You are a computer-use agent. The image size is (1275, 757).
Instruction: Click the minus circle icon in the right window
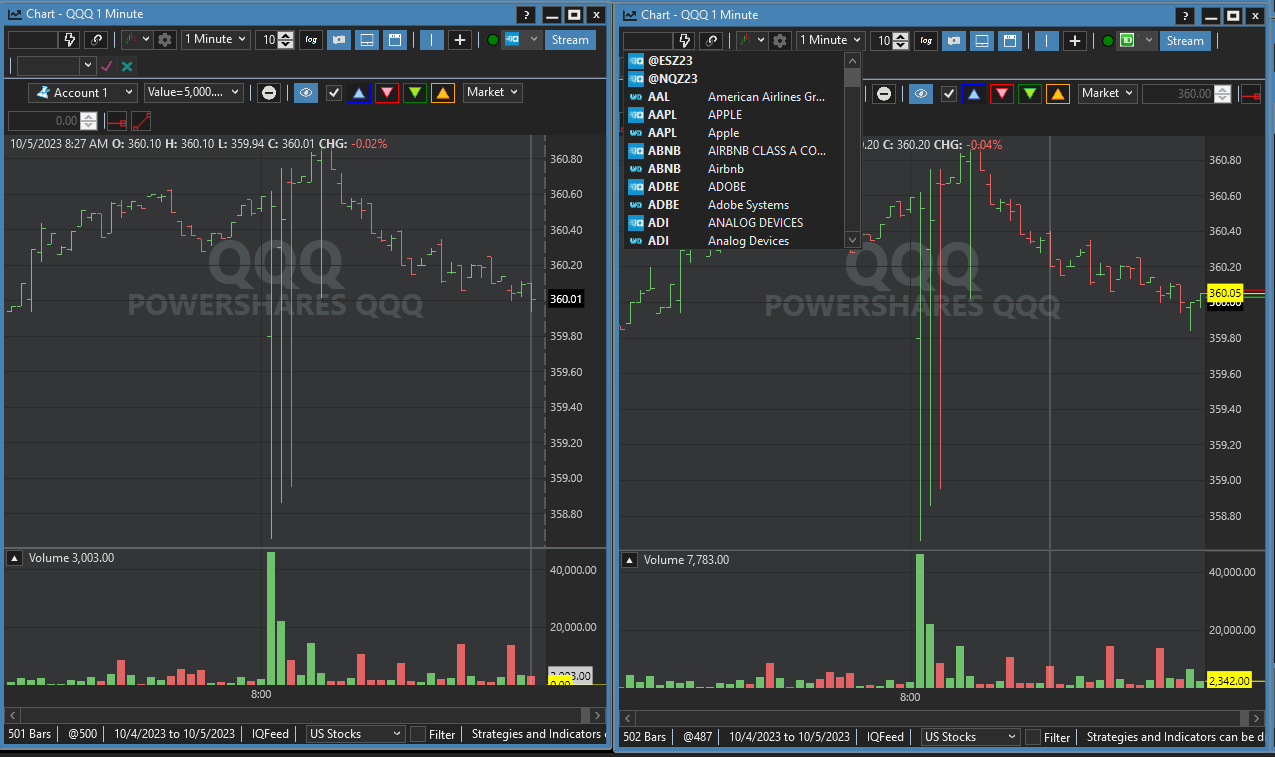[x=884, y=94]
